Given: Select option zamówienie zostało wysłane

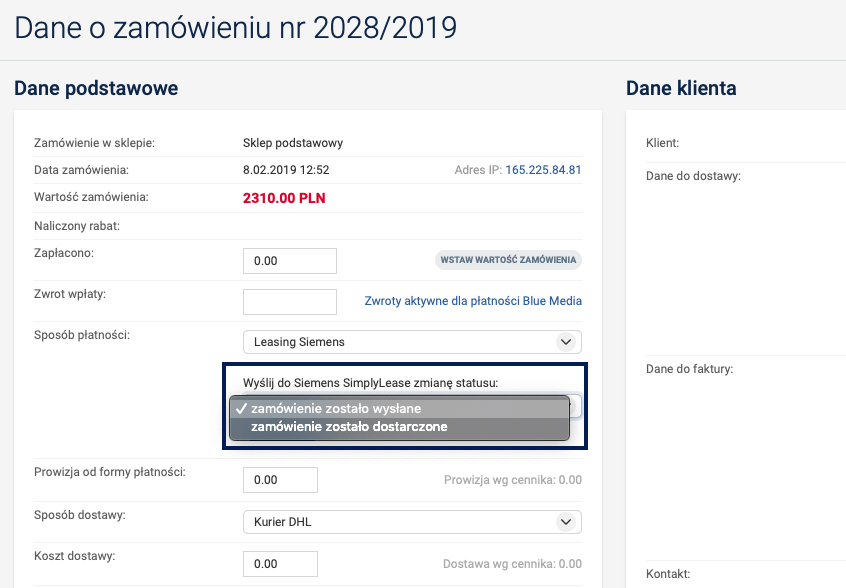Looking at the screenshot, I should click(336, 408).
